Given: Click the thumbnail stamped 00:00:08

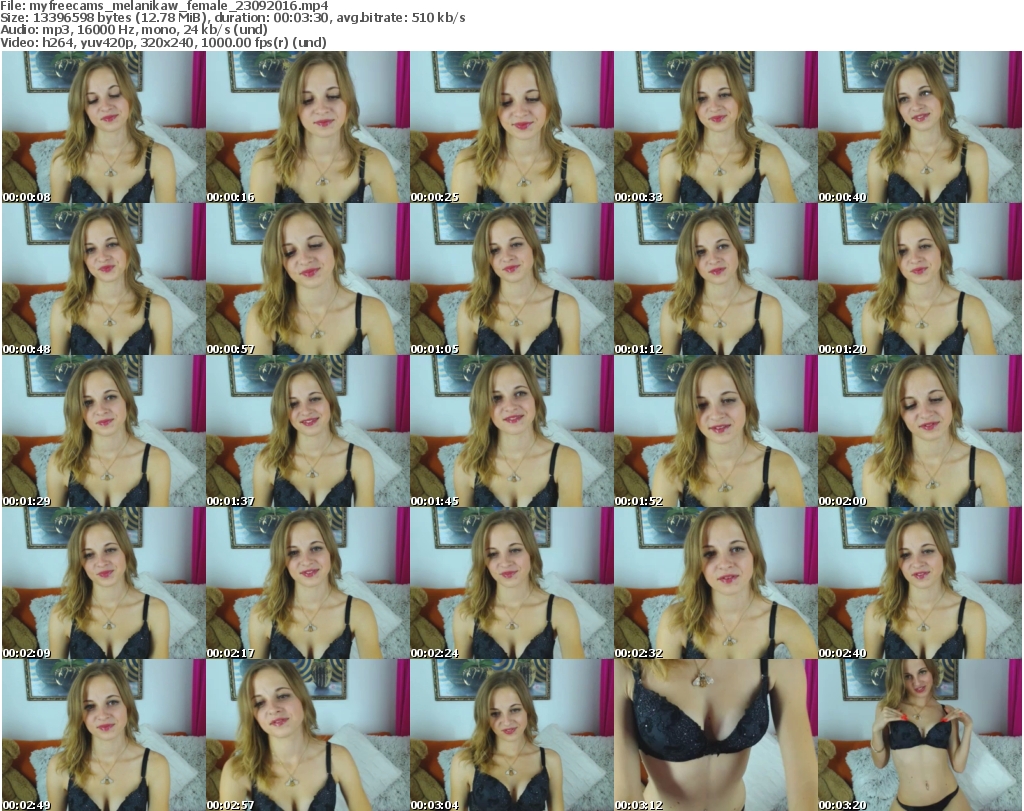Looking at the screenshot, I should tap(104, 127).
